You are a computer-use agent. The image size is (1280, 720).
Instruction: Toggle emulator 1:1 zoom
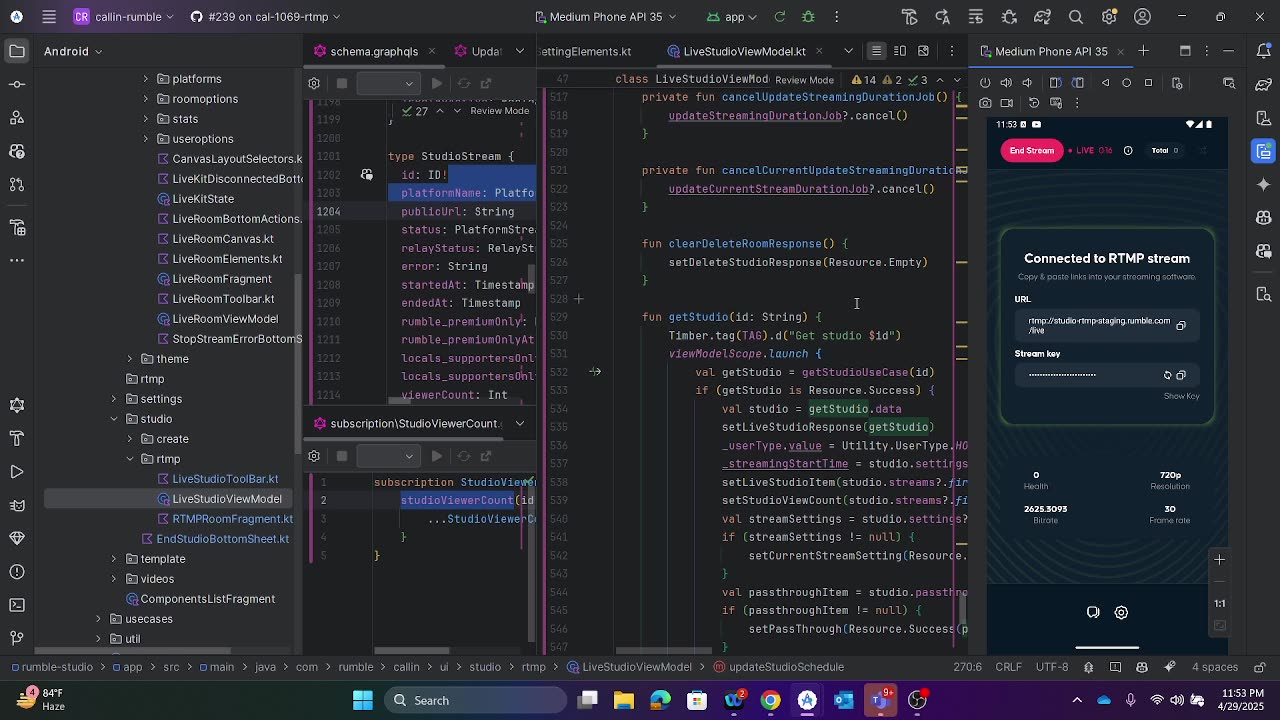click(1219, 603)
